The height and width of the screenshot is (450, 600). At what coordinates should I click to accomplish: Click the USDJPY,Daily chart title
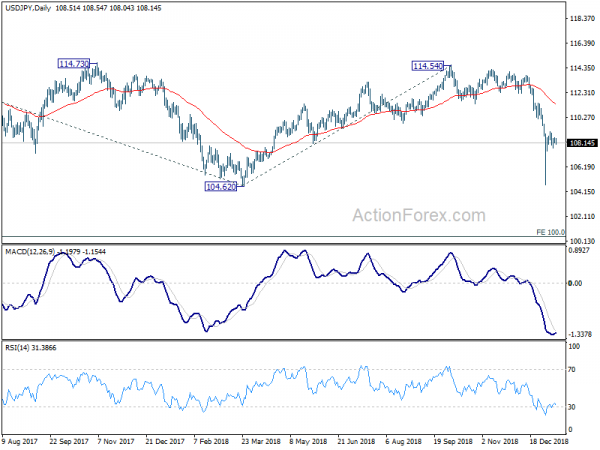(28, 8)
